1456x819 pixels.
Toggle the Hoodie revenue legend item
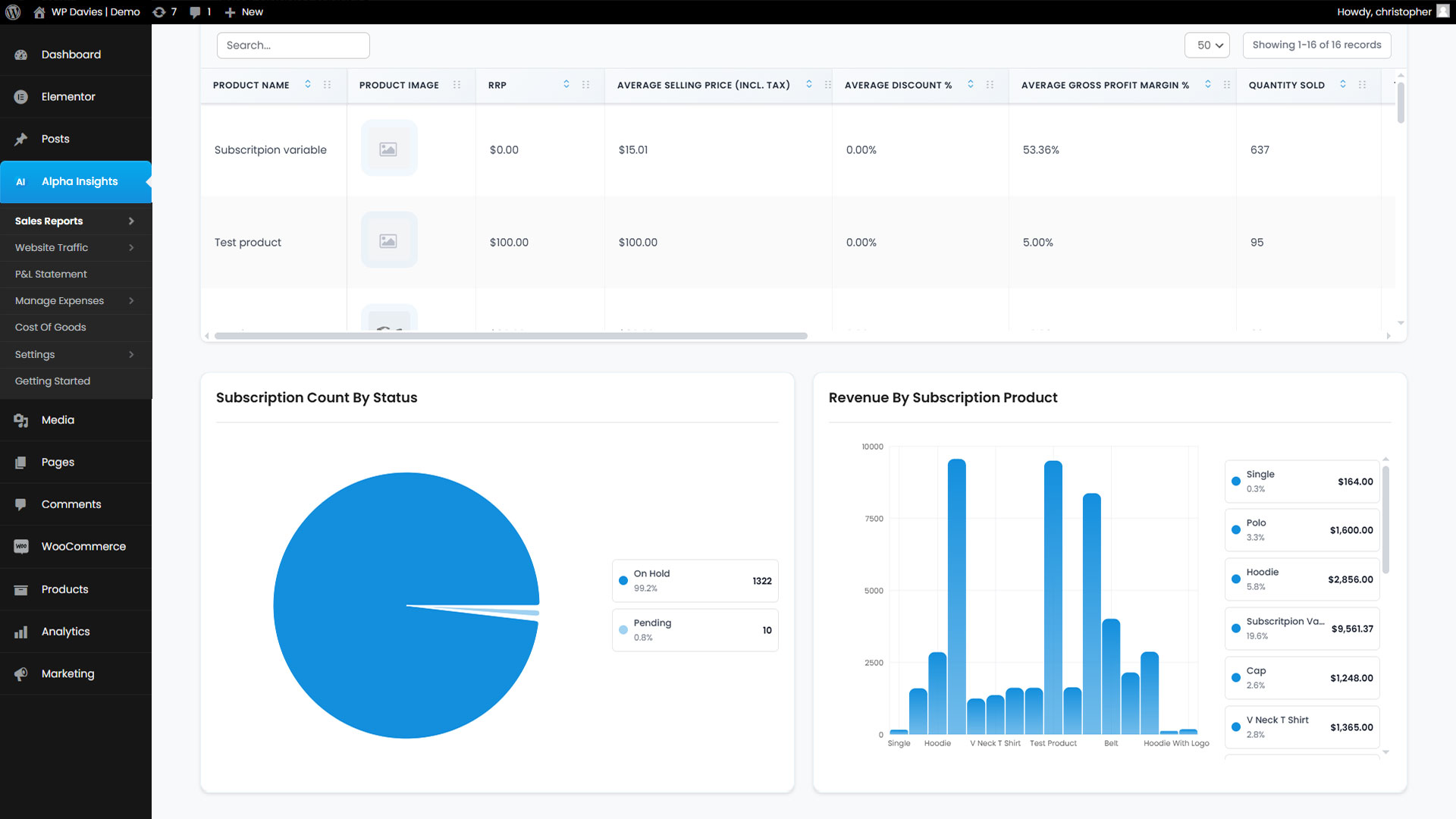tap(1301, 579)
